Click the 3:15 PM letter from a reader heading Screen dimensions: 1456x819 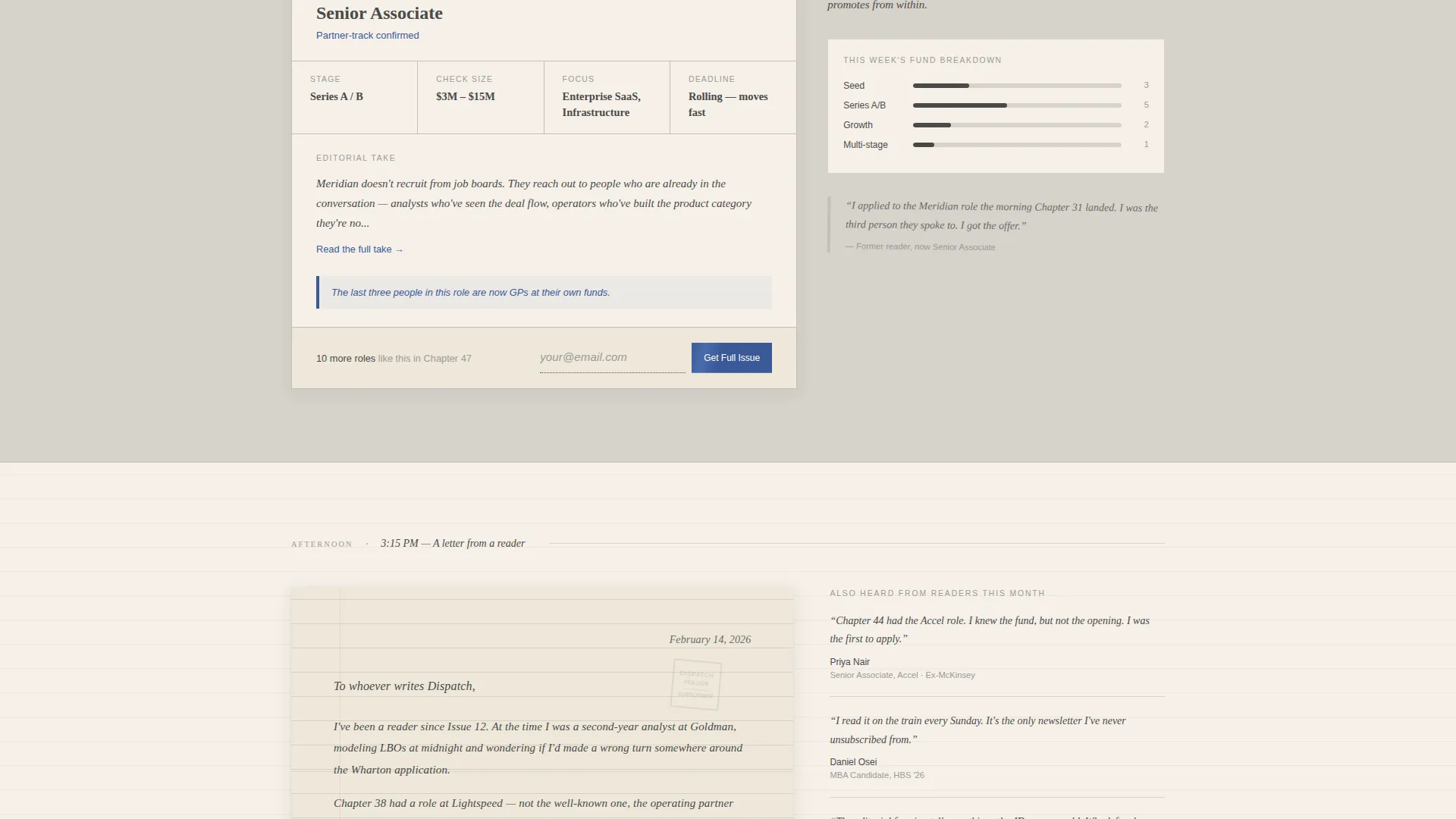[x=453, y=544]
